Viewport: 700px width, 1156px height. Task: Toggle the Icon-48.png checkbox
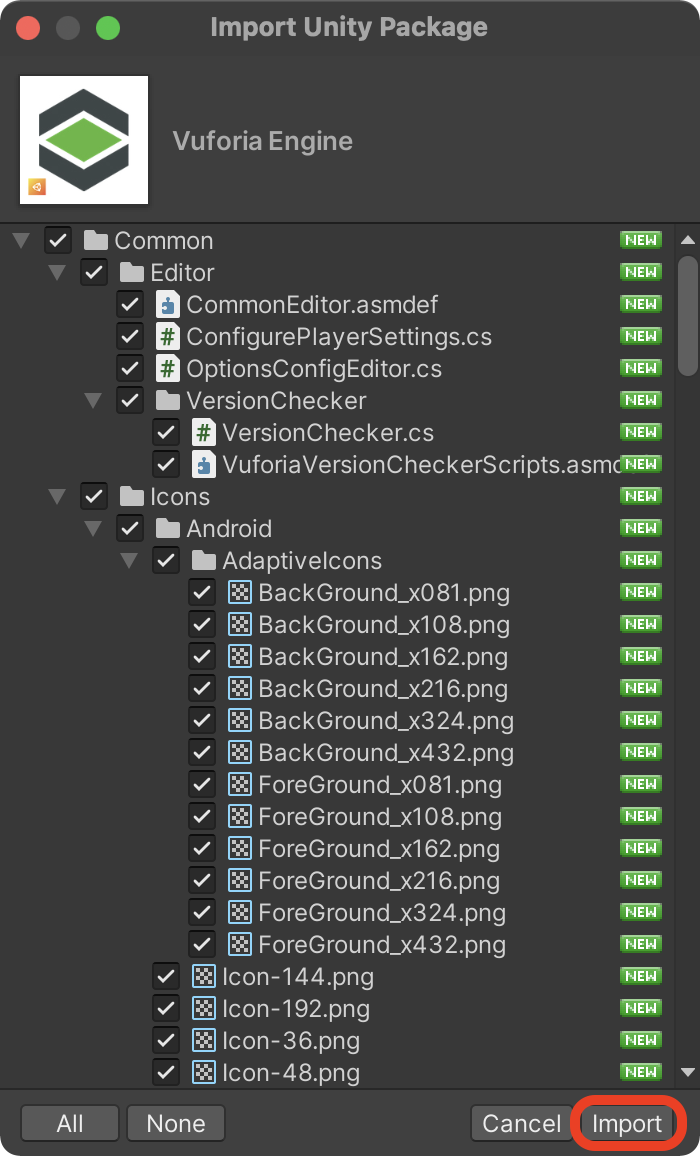(166, 1073)
